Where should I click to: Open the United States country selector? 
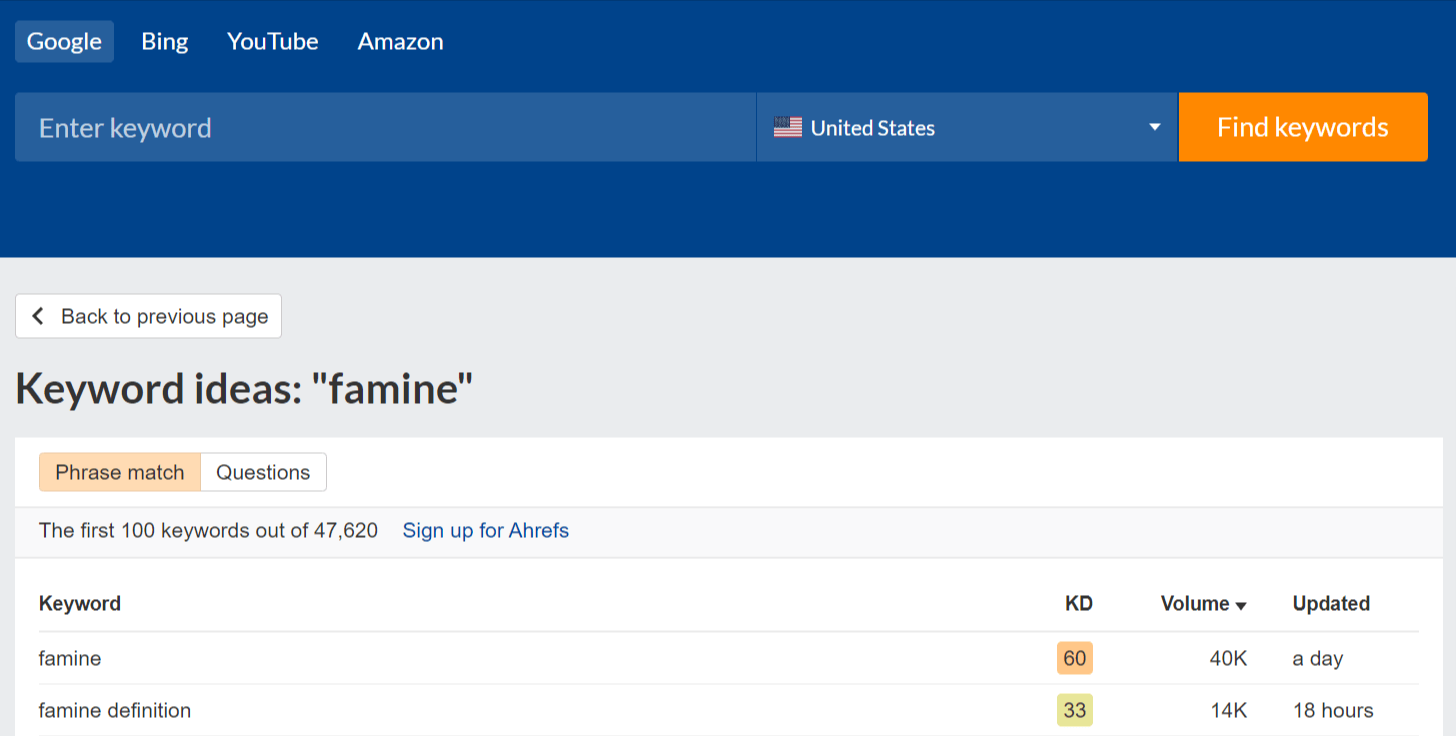point(966,127)
